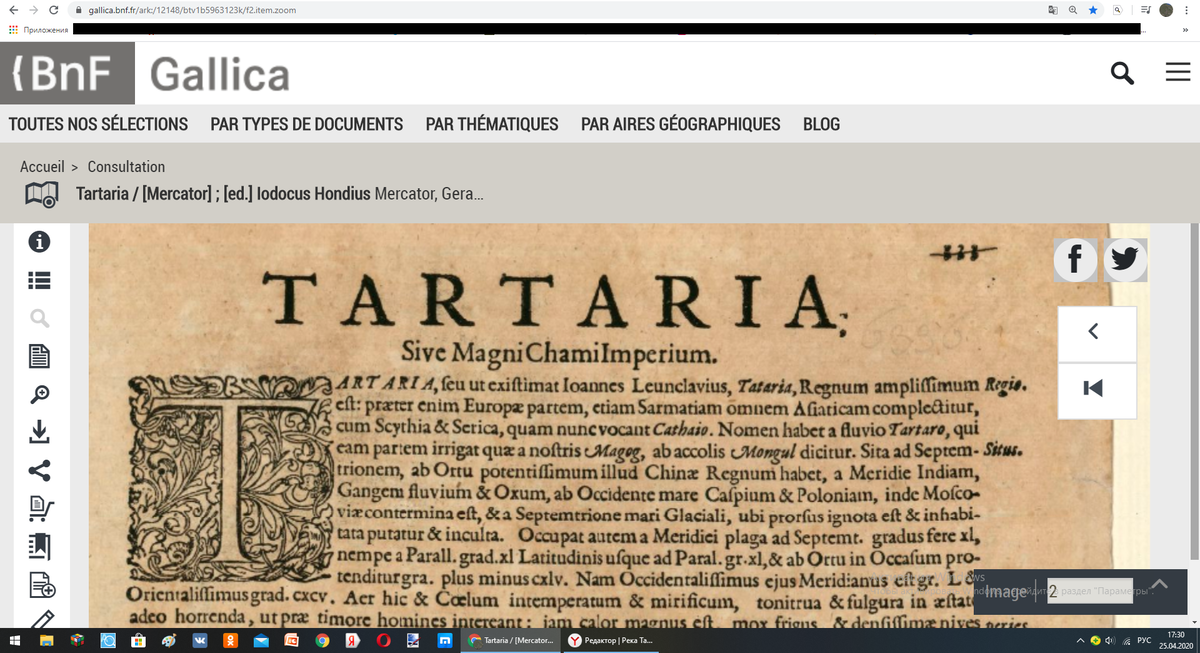Open the Chrome zoom indicator icon
This screenshot has height=653, width=1200.
coord(1072,9)
